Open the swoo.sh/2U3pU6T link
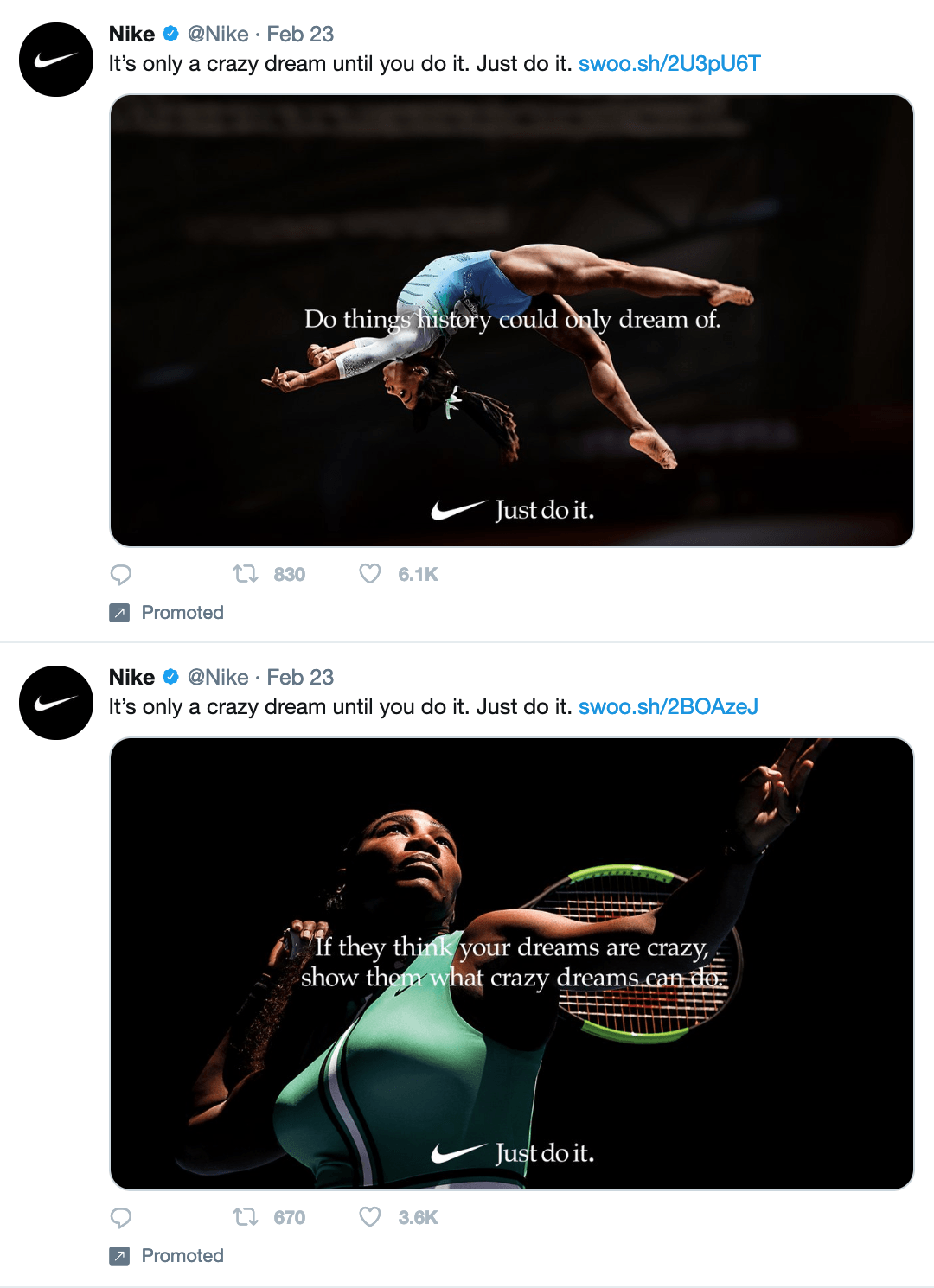 (x=669, y=64)
